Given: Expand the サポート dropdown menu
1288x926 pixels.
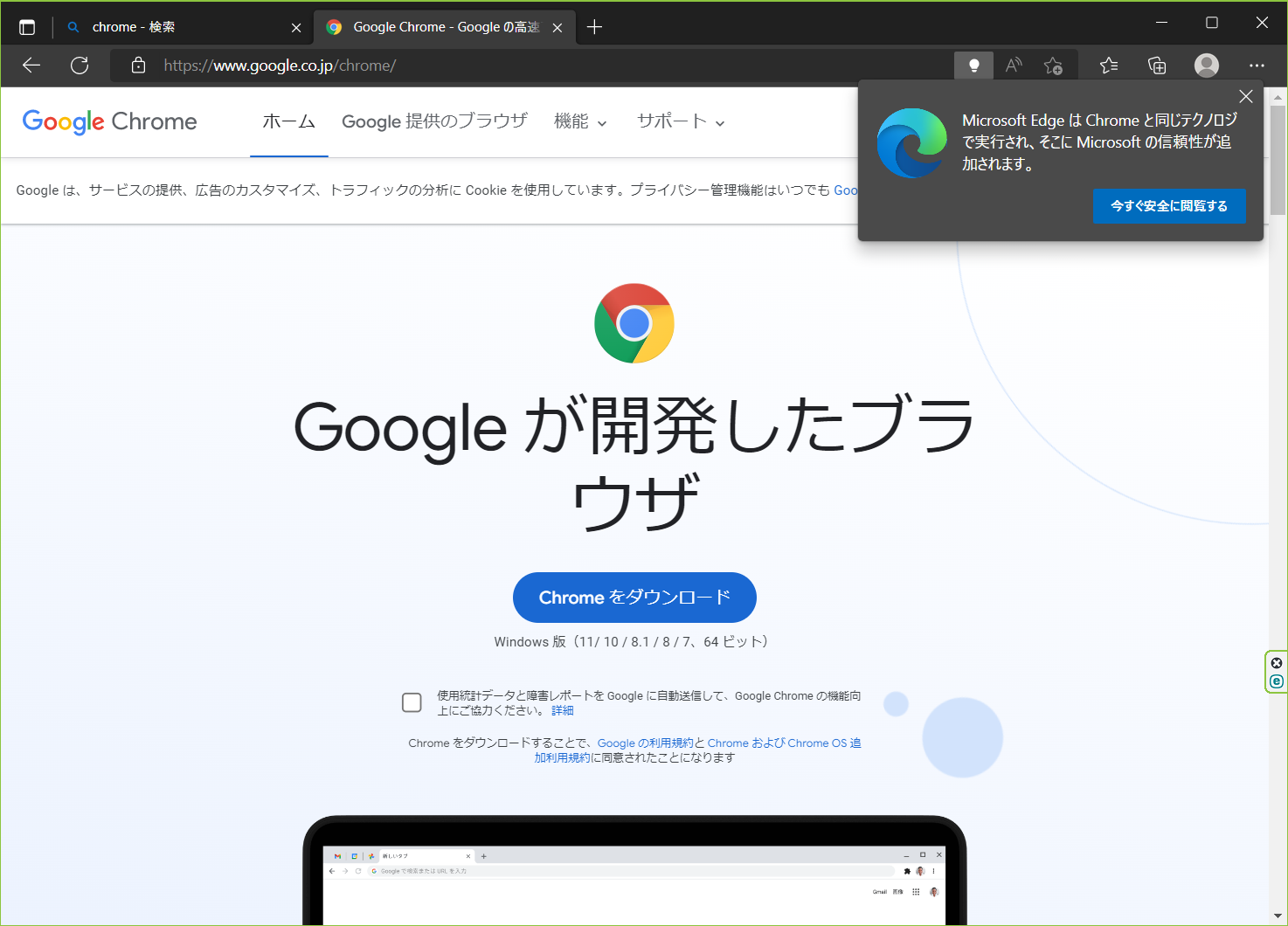Looking at the screenshot, I should (x=681, y=121).
